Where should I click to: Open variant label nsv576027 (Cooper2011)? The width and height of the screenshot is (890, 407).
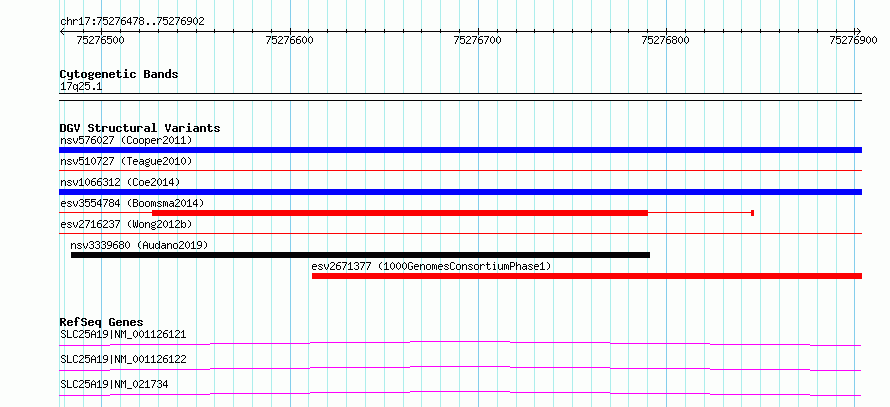pyautogui.click(x=126, y=140)
